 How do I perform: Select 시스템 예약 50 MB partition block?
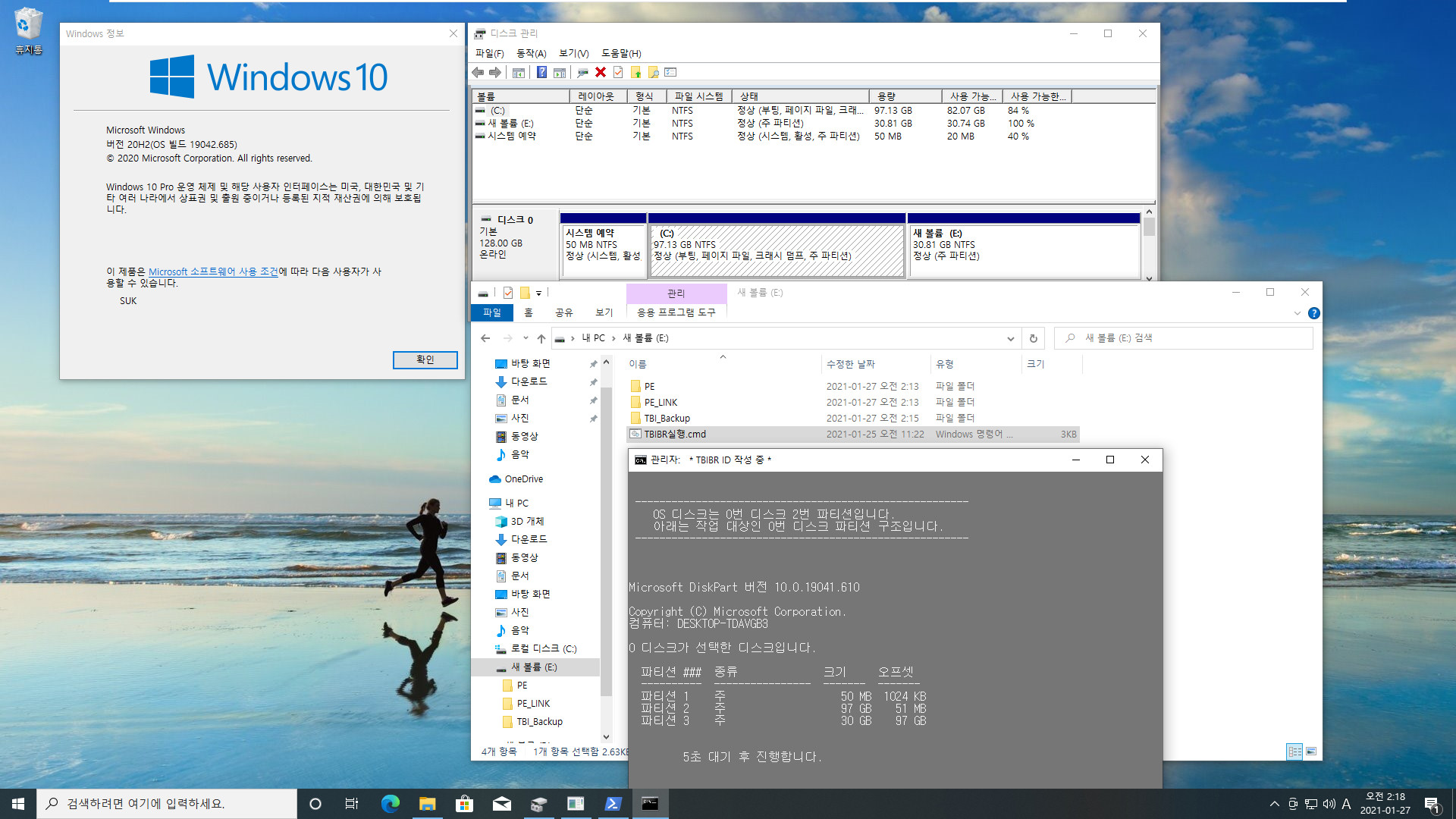[x=603, y=246]
